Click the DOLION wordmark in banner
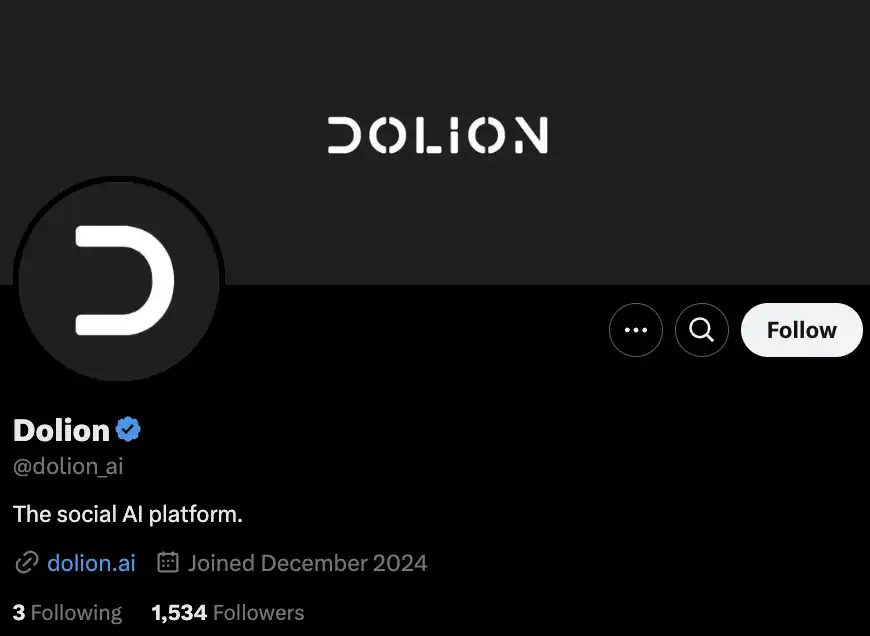 point(437,135)
